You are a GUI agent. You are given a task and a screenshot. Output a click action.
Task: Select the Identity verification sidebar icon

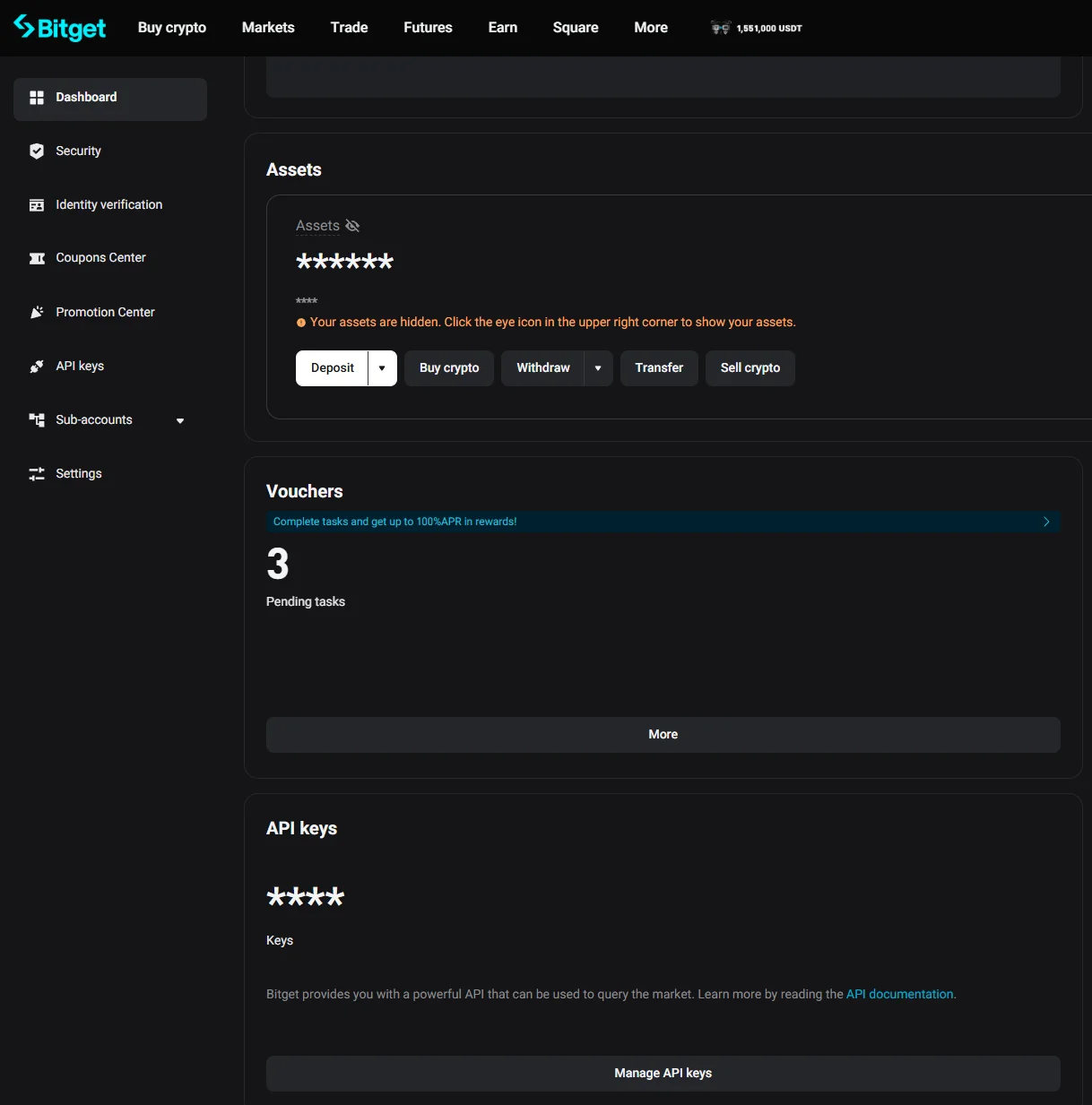37,204
